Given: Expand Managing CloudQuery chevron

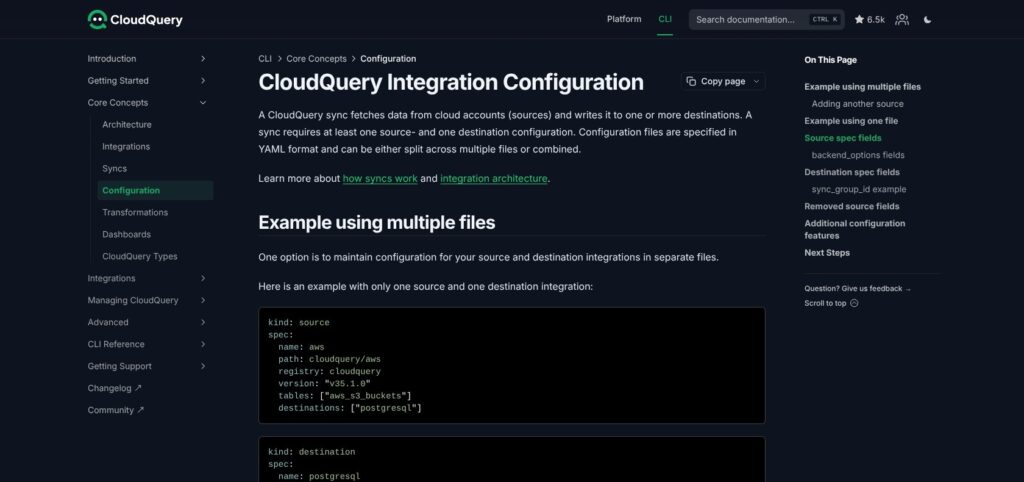Looking at the screenshot, I should point(202,300).
